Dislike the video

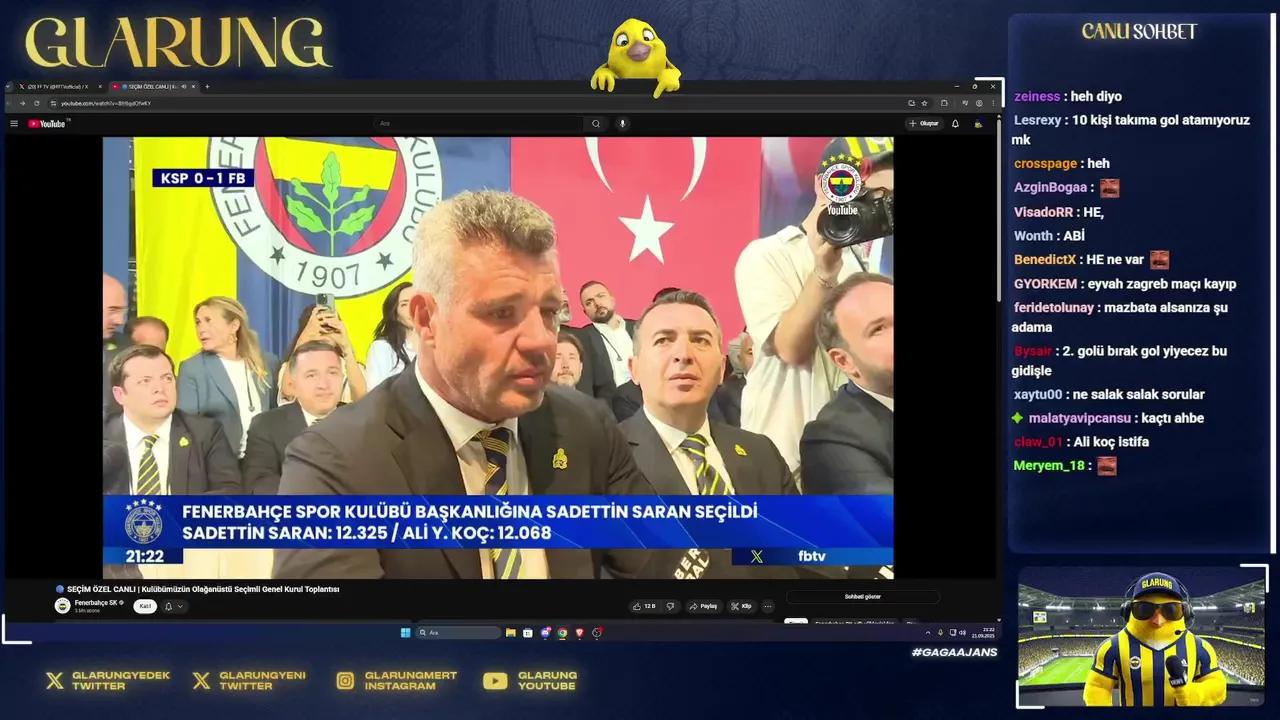[671, 606]
